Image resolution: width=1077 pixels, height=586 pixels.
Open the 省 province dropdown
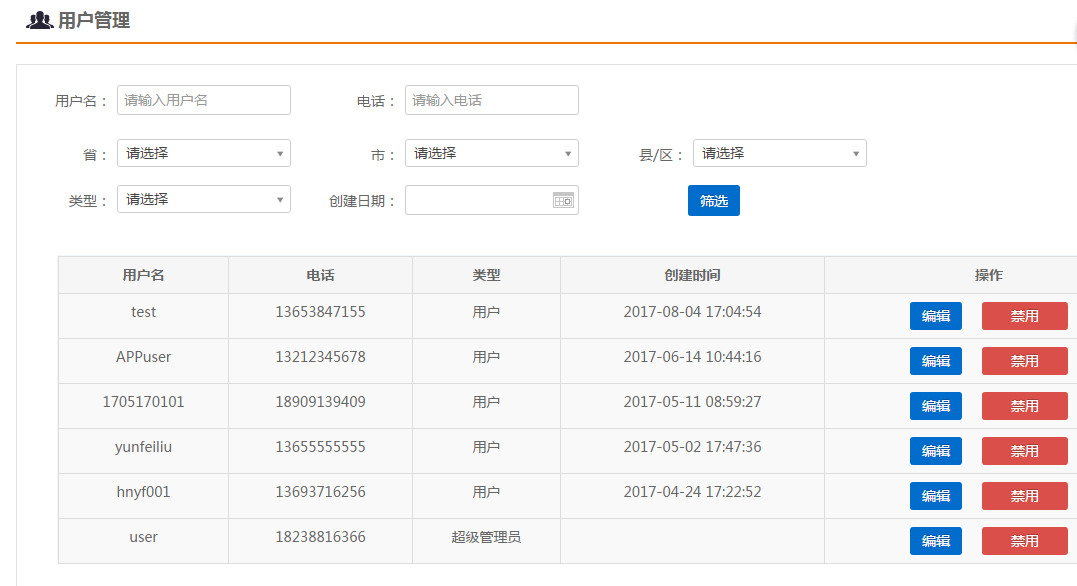coord(203,152)
